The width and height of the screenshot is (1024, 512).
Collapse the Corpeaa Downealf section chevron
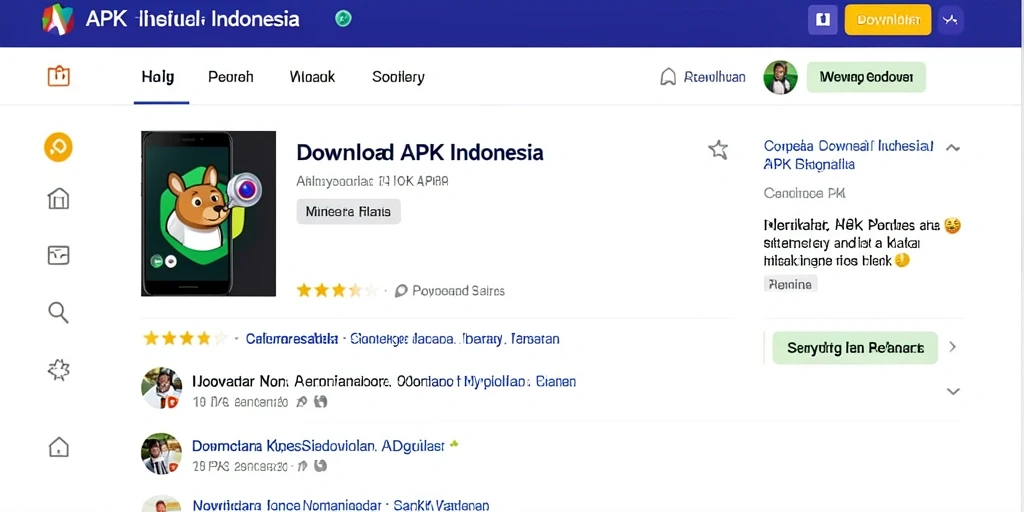(953, 148)
